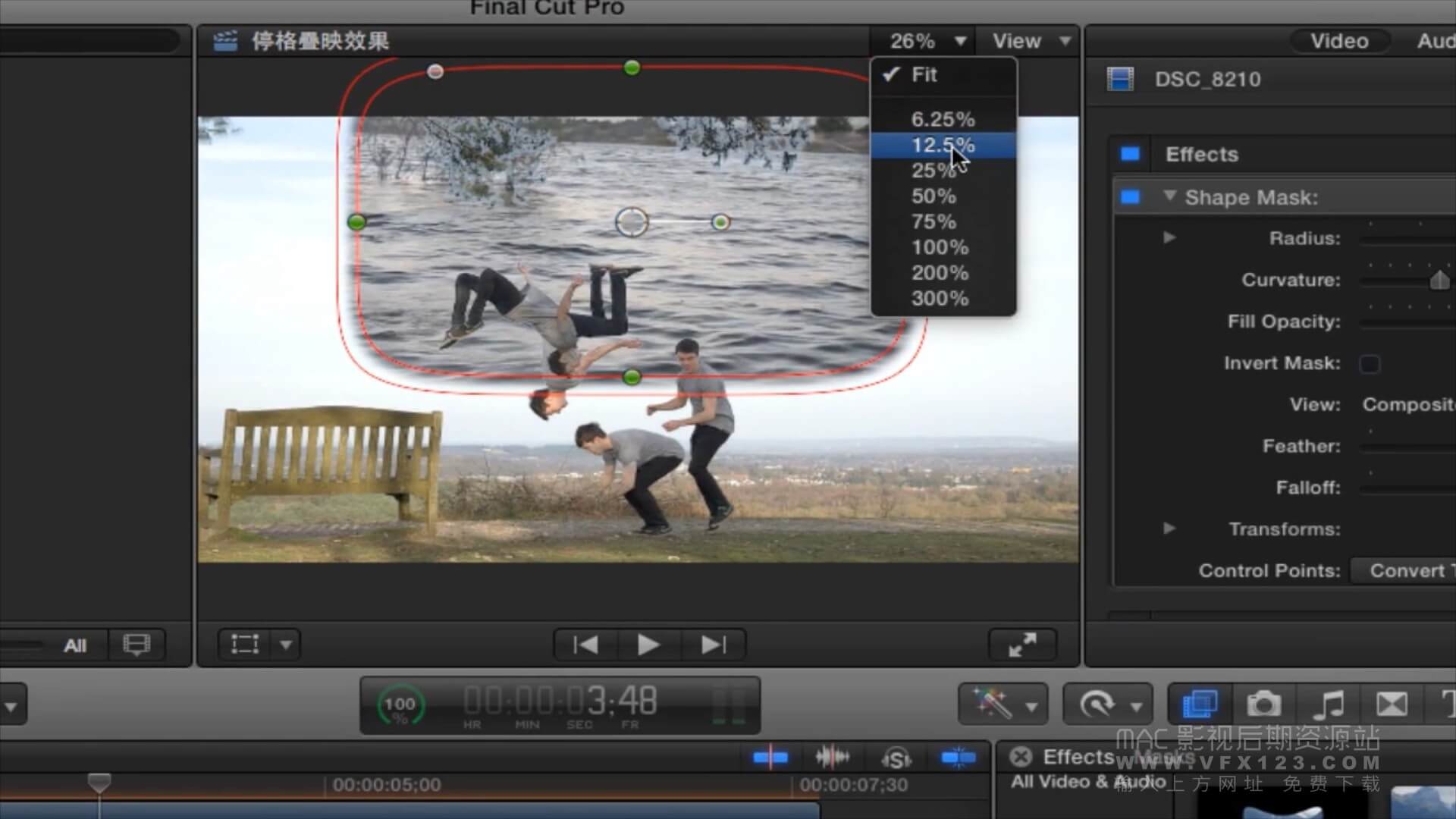Click the 00:00:07;30 ruler mark

(853, 785)
